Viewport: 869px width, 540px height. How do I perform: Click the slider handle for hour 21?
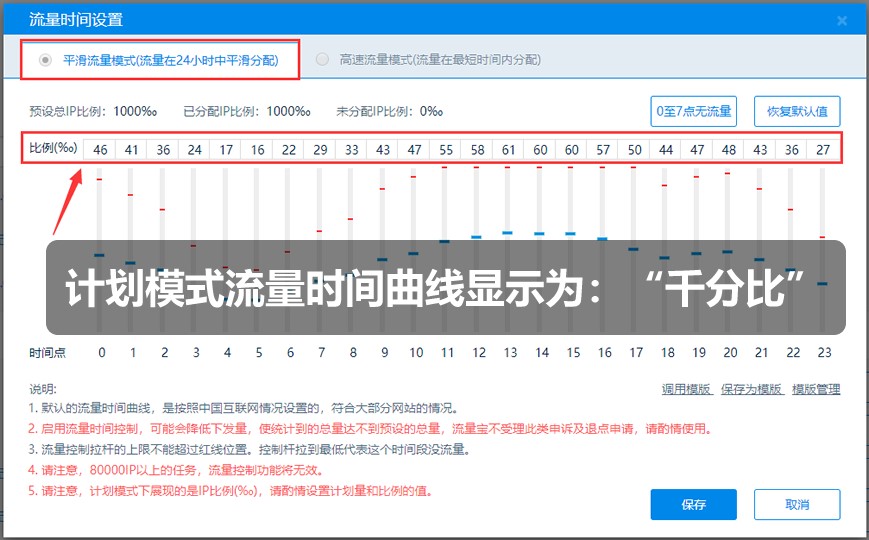coord(759,259)
